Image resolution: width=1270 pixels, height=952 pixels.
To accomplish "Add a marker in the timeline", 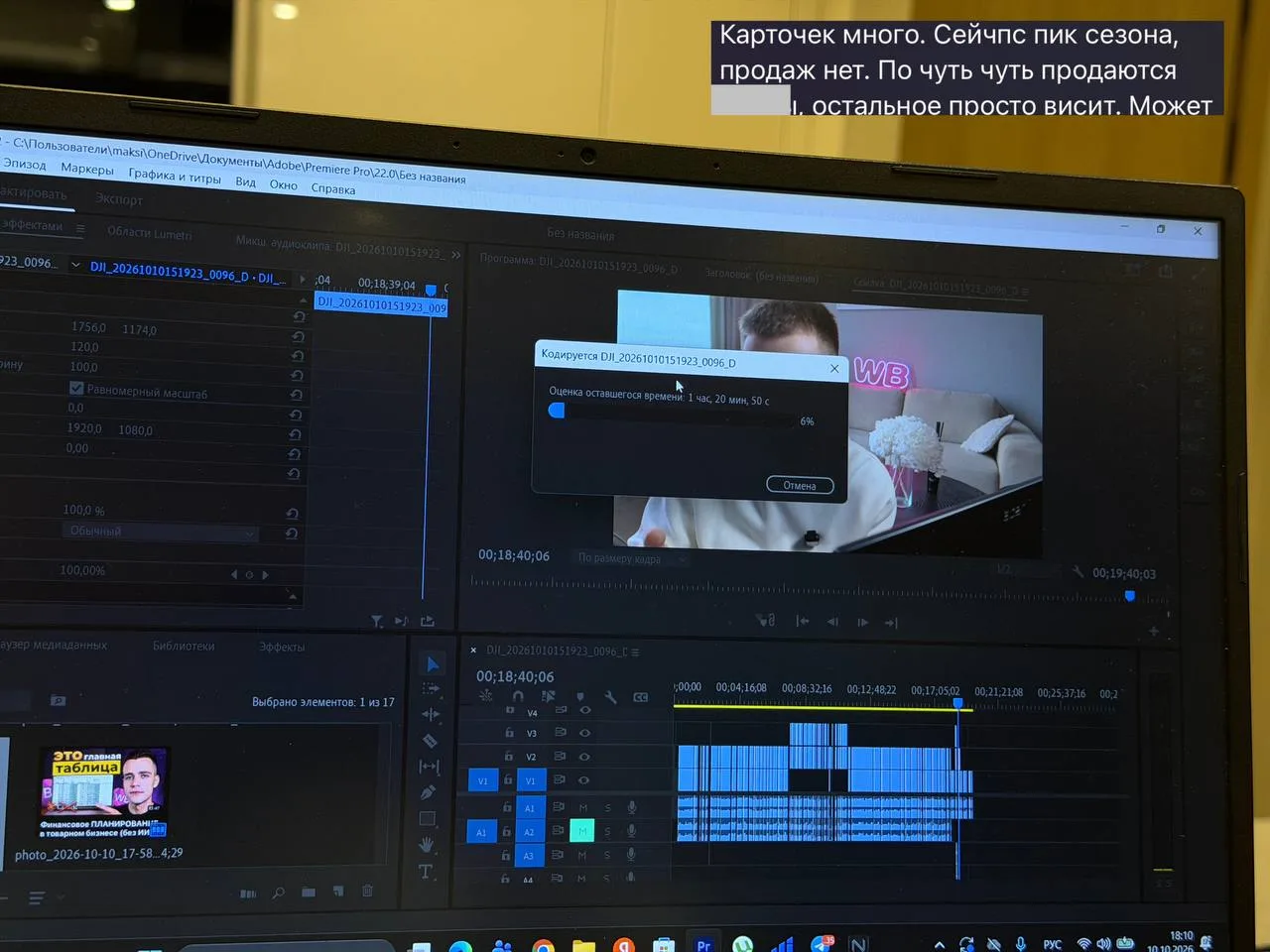I will (580, 697).
